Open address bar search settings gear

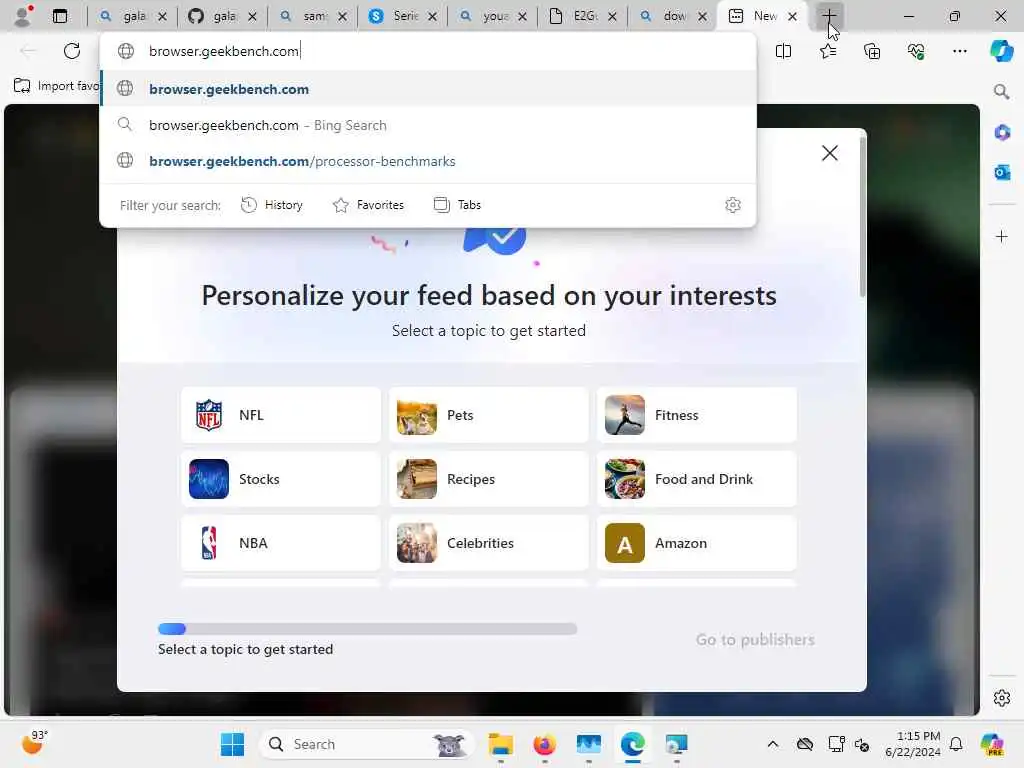point(733,205)
